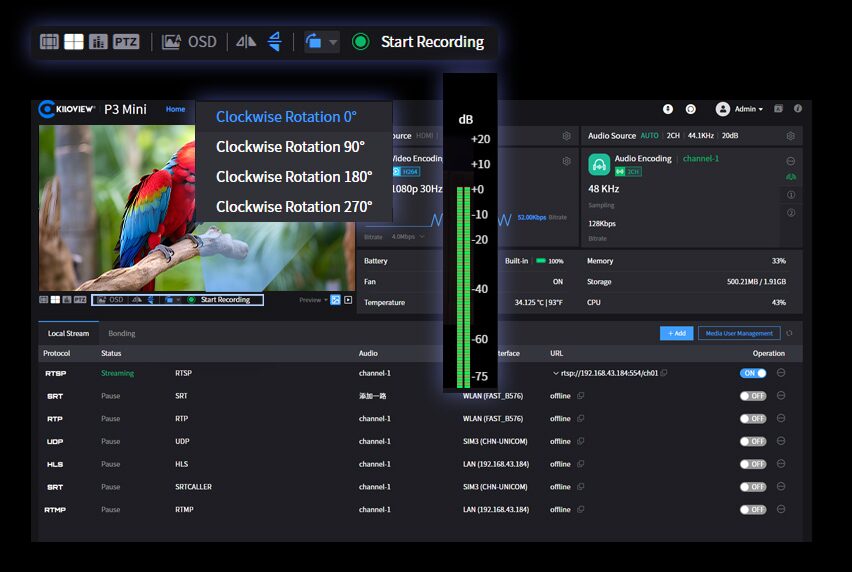852x572 pixels.
Task: Click the audio level histogram icon in toolbar
Action: pyautogui.click(x=98, y=42)
